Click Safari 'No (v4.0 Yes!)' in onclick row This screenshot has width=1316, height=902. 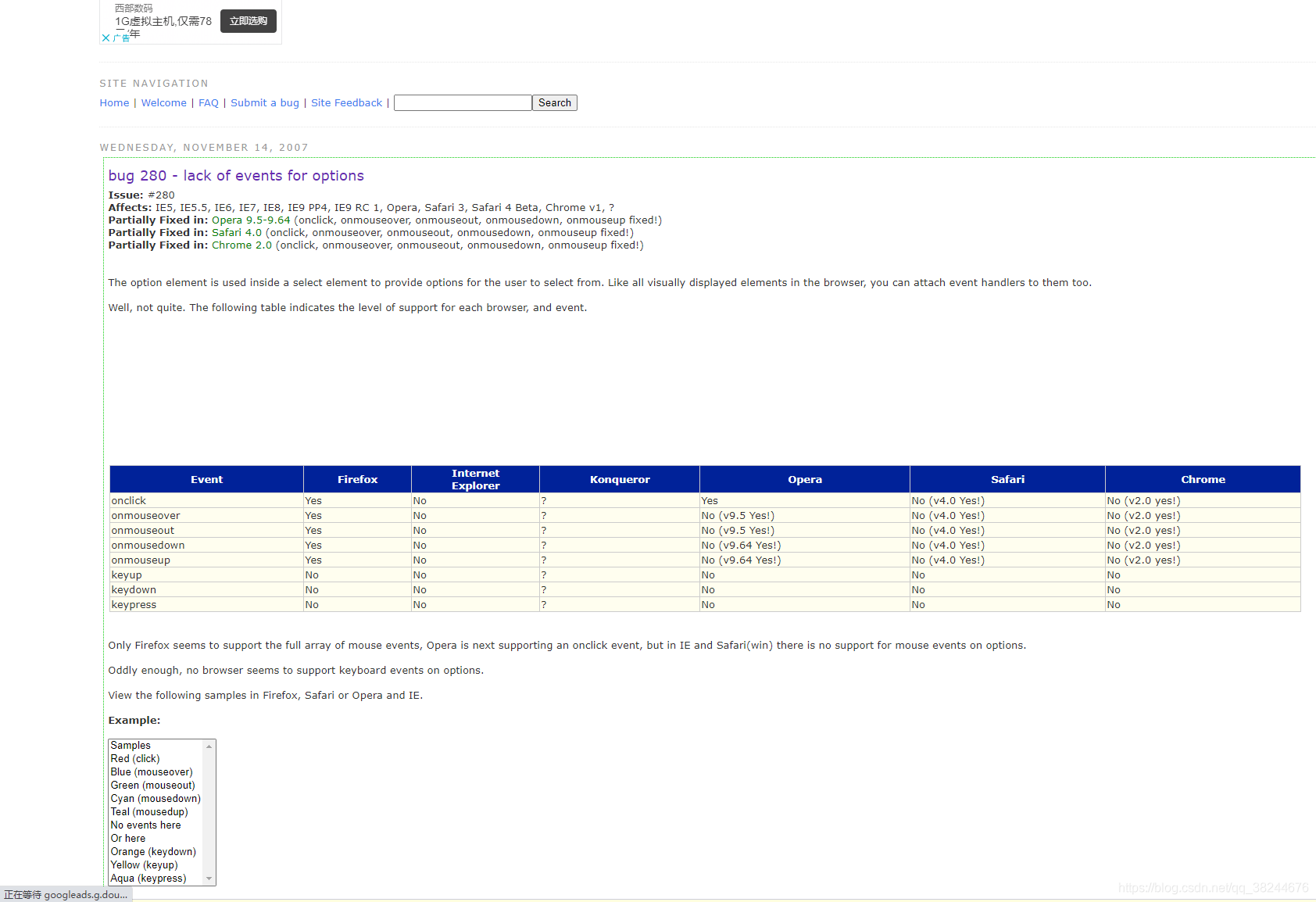(x=1008, y=501)
